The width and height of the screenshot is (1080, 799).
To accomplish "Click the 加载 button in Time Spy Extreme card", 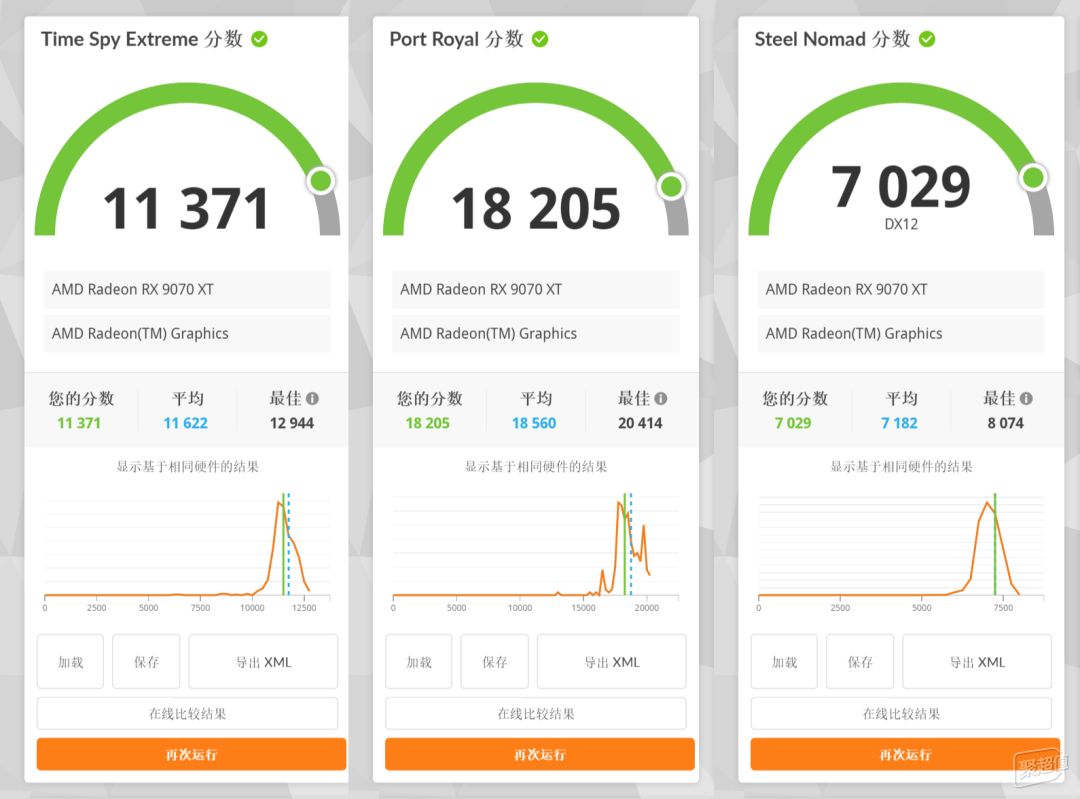I will pyautogui.click(x=70, y=661).
